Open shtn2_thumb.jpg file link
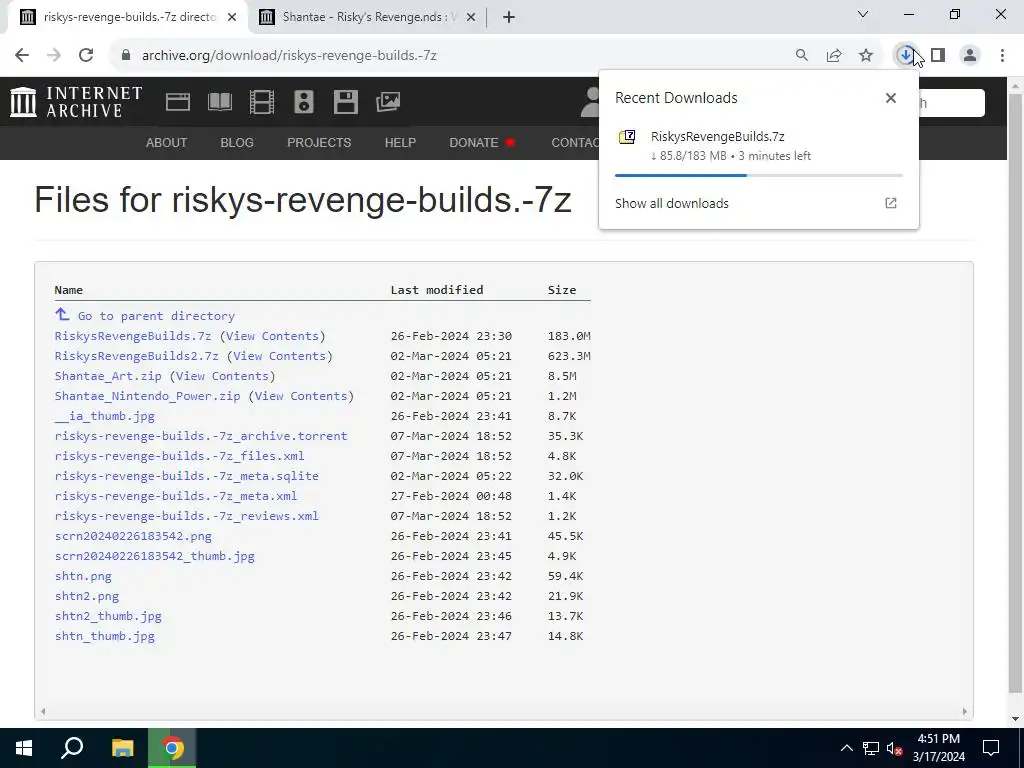The image size is (1024, 768). pyautogui.click(x=108, y=616)
